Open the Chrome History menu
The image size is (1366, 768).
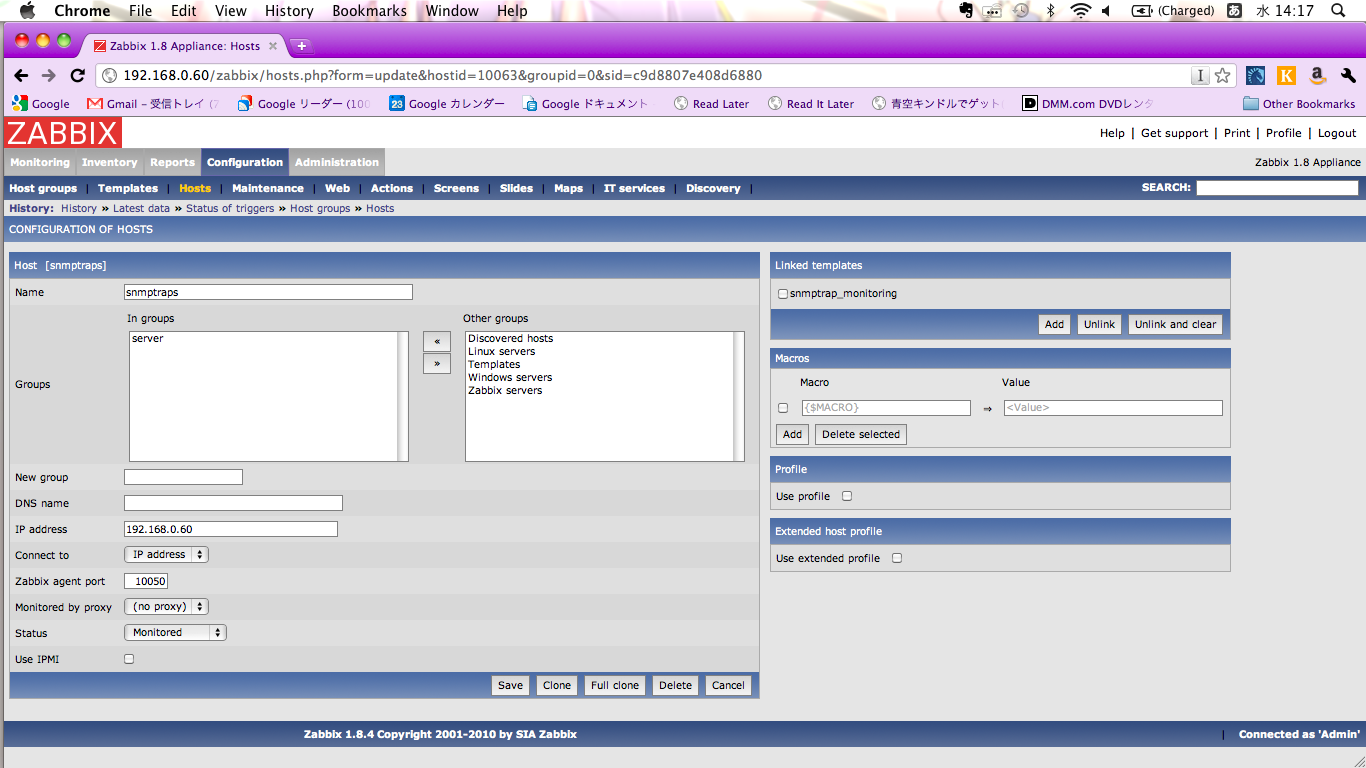coord(289,11)
